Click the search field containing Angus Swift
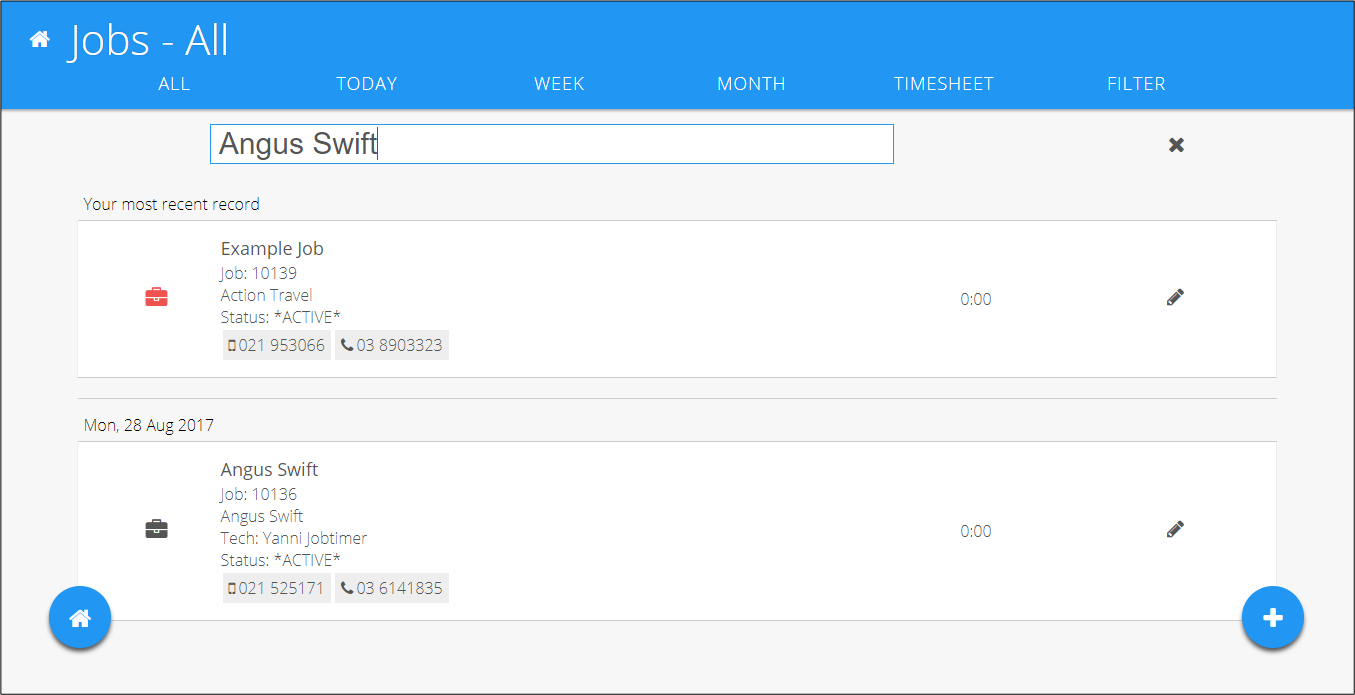 click(x=551, y=144)
